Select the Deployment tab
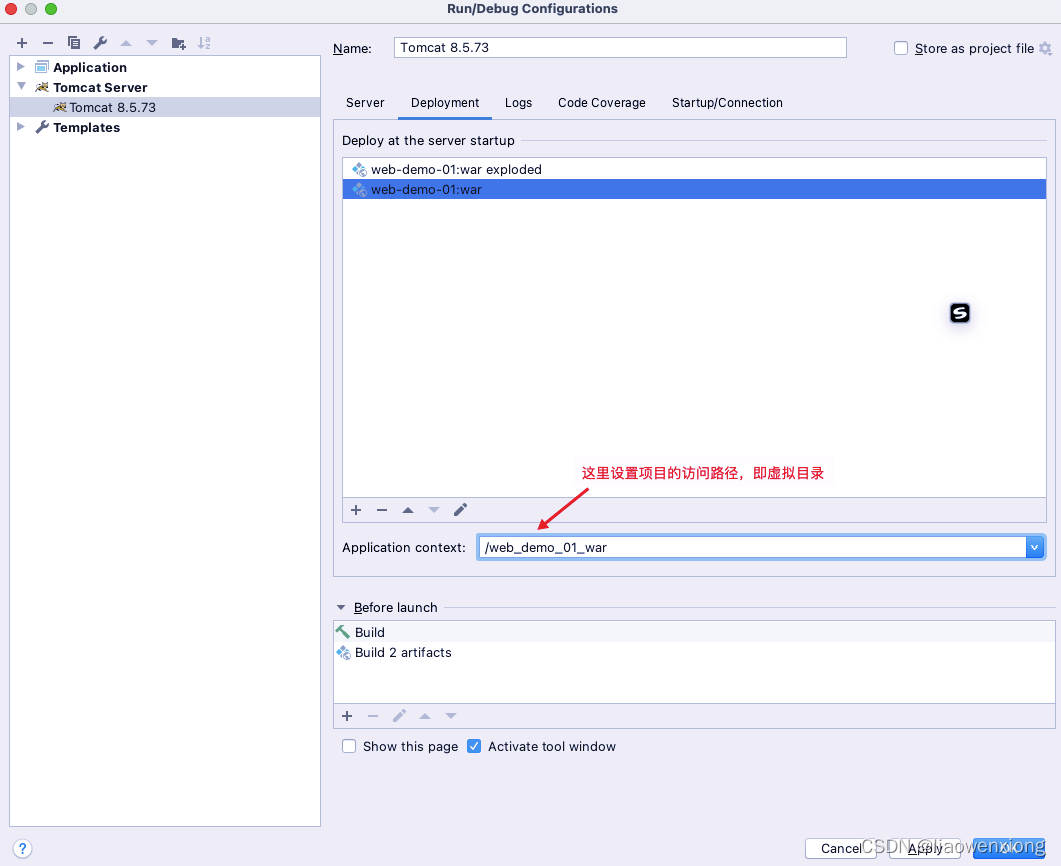1061x866 pixels. 445,103
